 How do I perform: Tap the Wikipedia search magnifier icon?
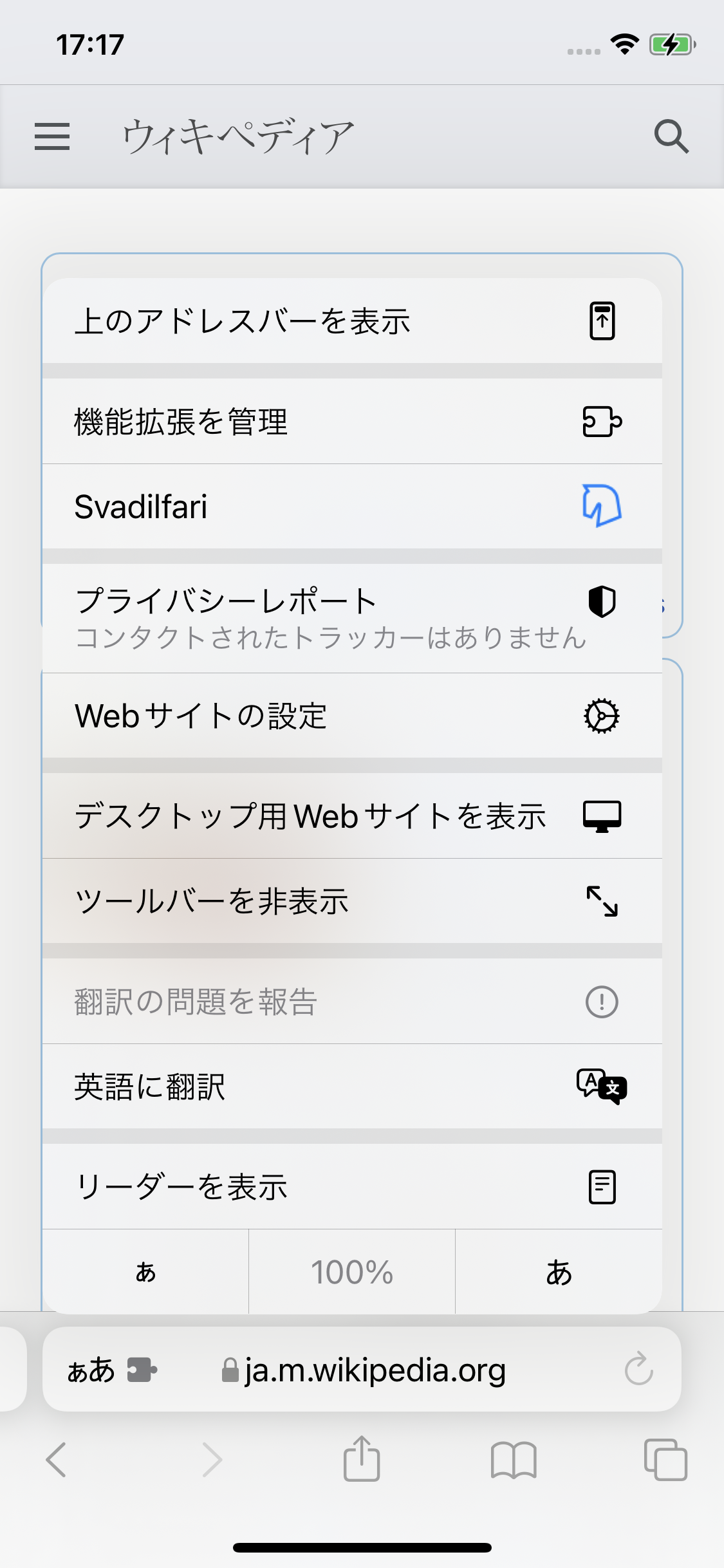(671, 136)
